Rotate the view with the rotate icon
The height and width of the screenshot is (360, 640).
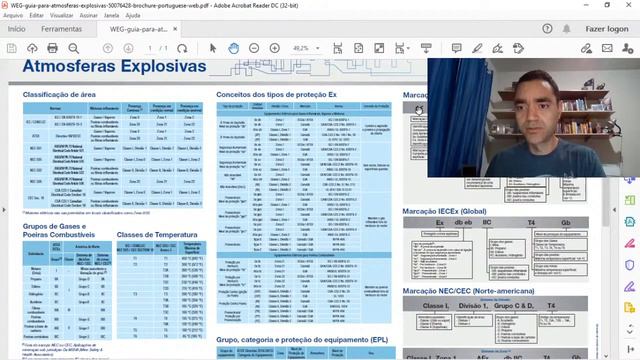pos(182,48)
